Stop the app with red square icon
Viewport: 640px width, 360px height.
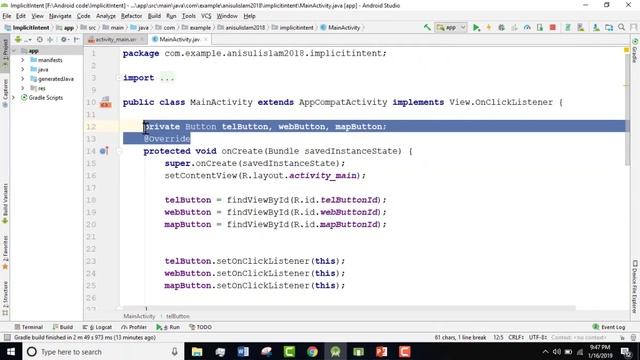(x=553, y=27)
